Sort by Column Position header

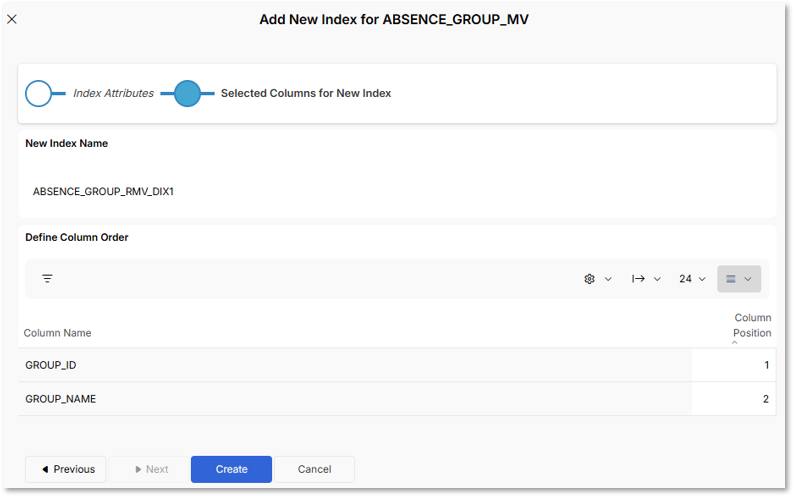(752, 325)
